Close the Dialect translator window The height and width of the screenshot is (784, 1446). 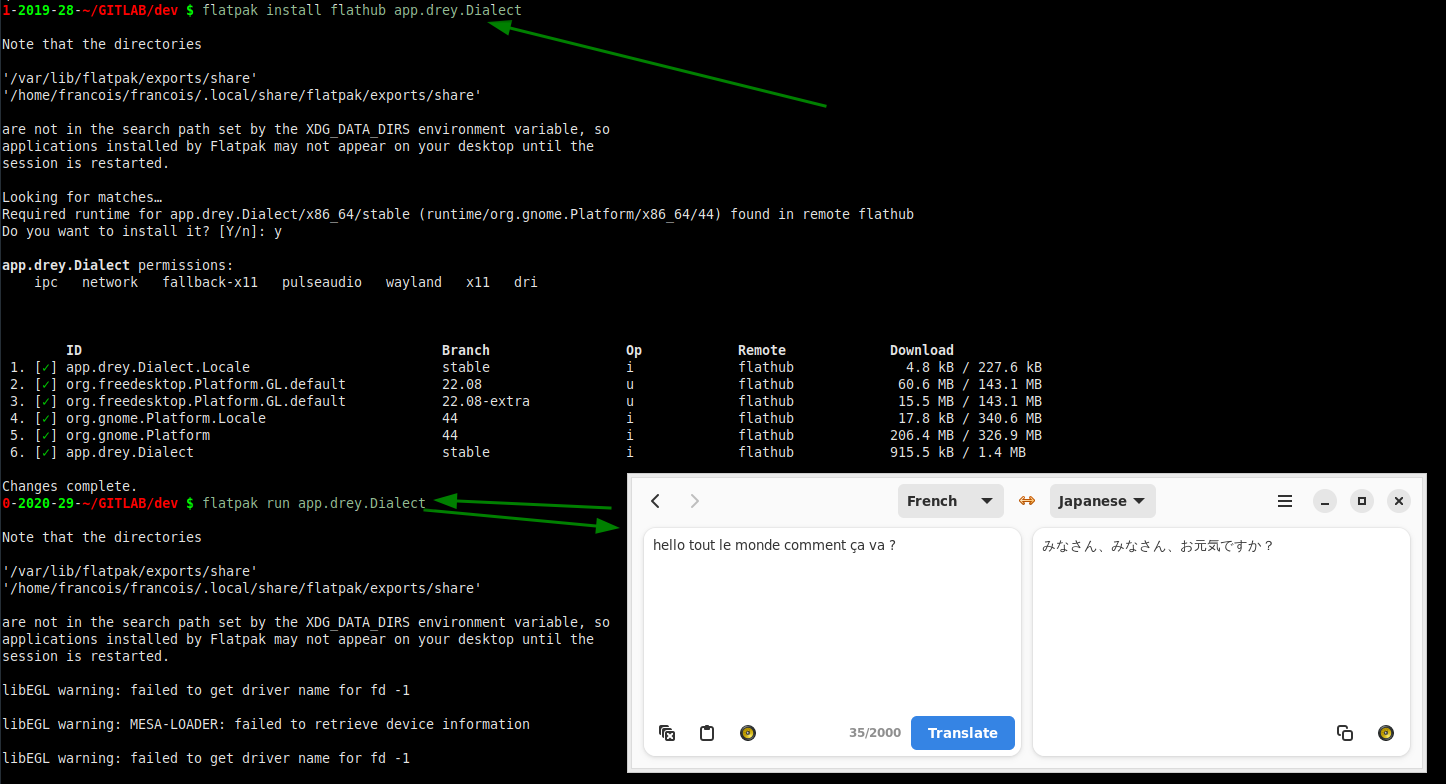pyautogui.click(x=1399, y=501)
